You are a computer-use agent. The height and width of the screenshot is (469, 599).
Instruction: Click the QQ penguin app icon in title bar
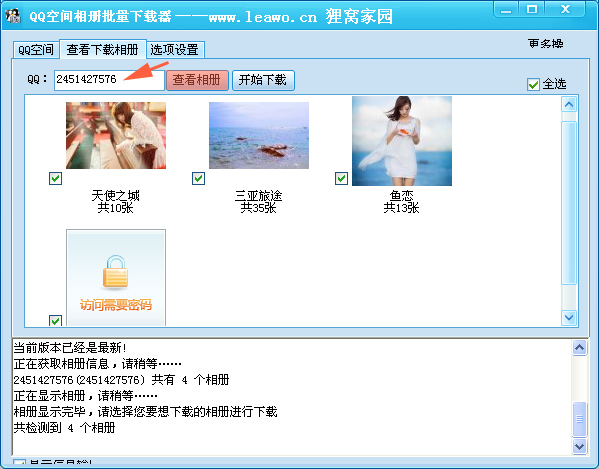[x=13, y=15]
